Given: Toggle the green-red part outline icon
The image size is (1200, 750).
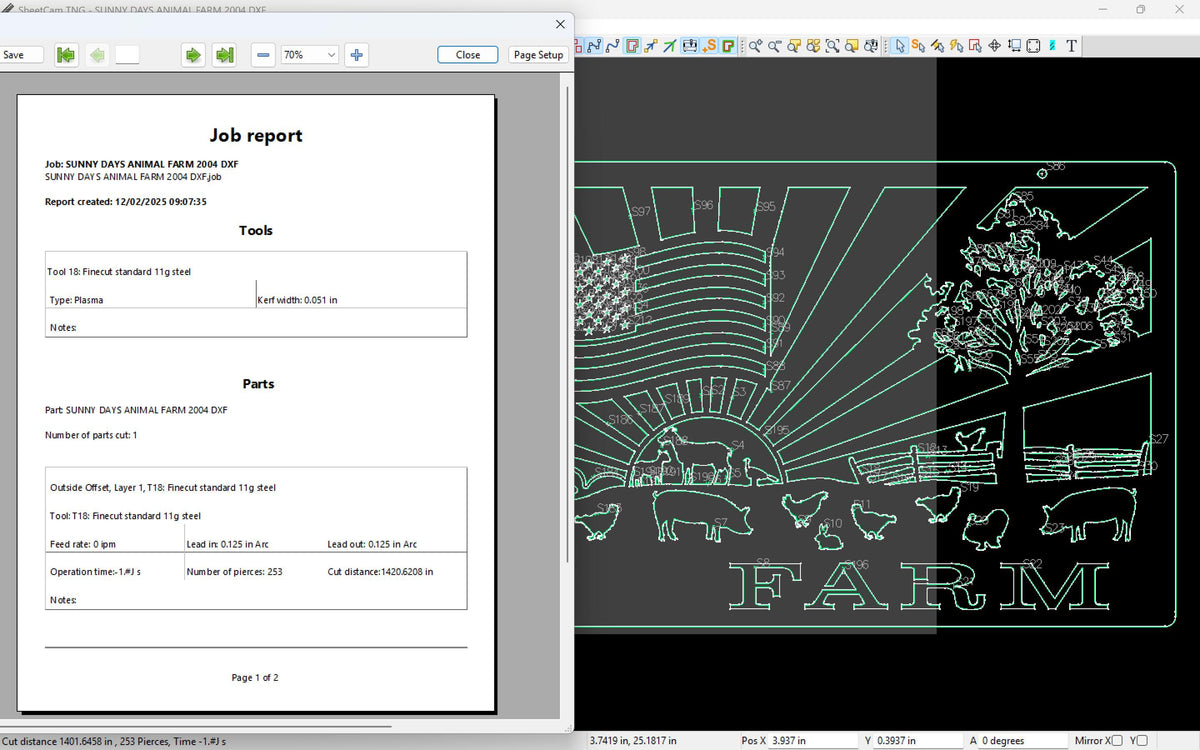Looking at the screenshot, I should pos(728,46).
